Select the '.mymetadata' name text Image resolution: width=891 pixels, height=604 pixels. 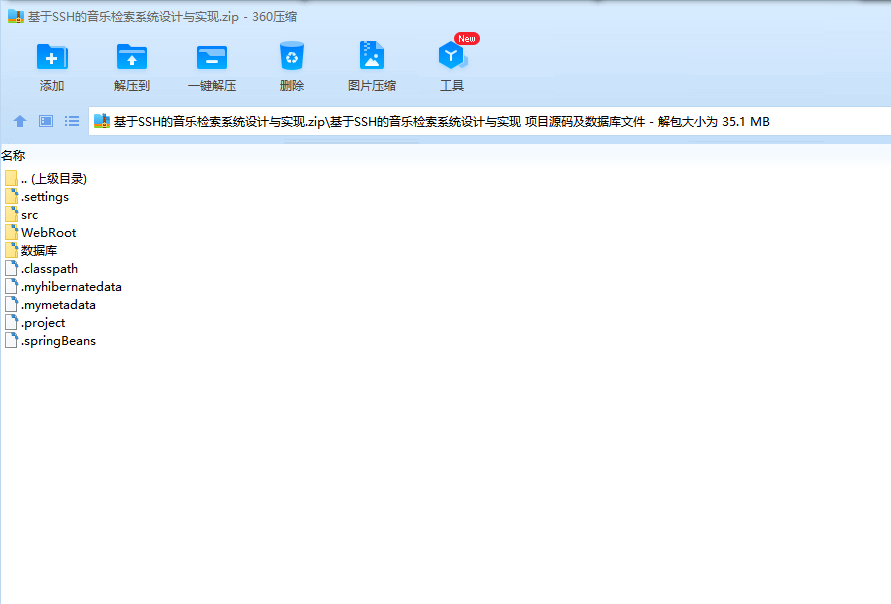tap(59, 305)
